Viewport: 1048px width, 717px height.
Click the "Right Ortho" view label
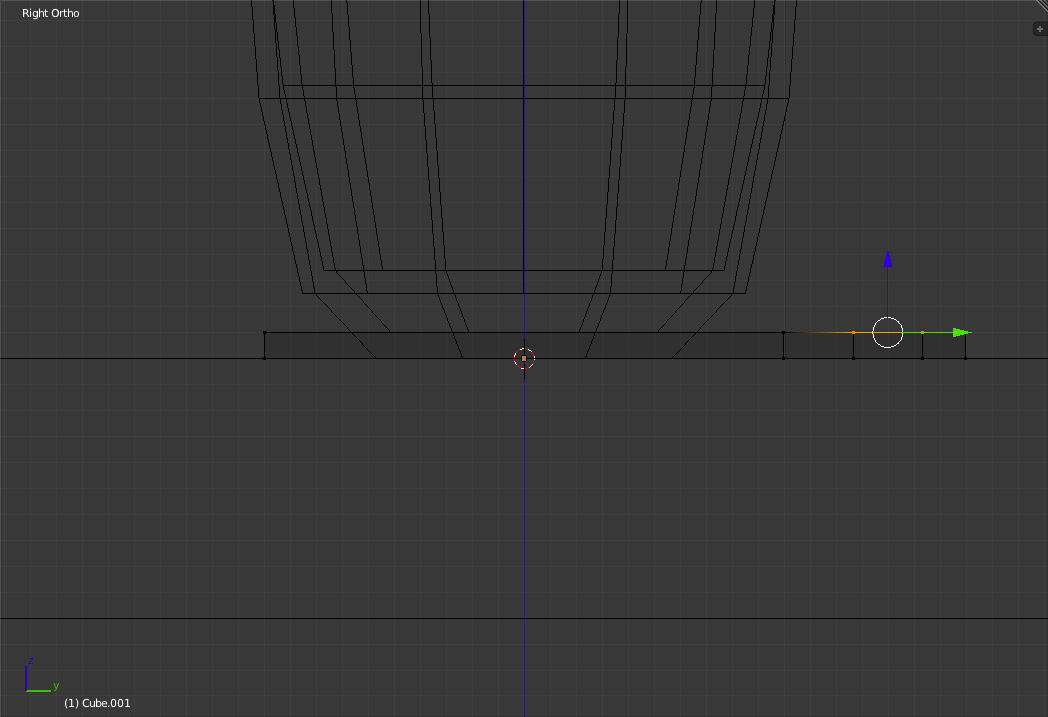coord(51,13)
